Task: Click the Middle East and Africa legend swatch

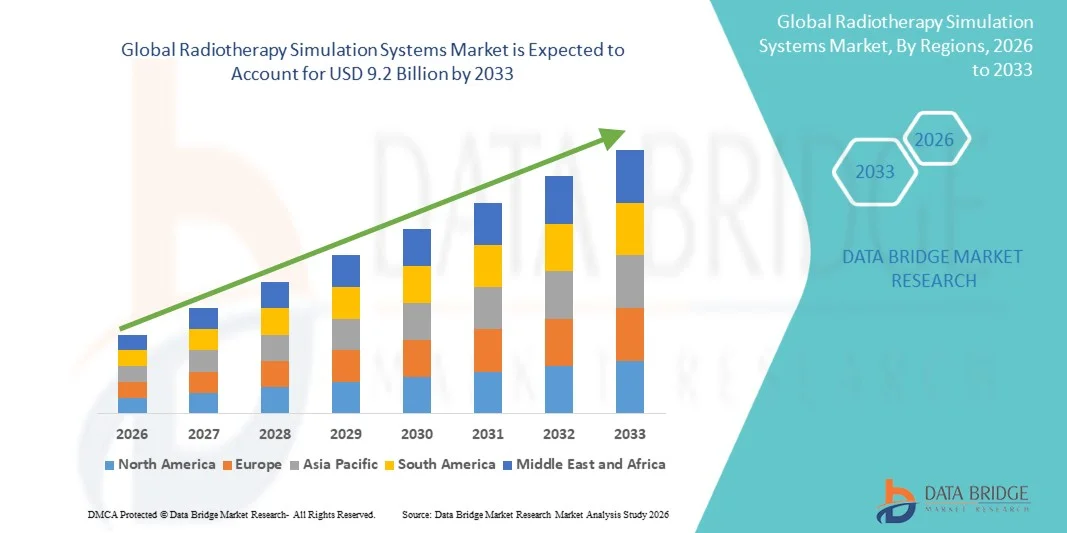Action: click(508, 466)
